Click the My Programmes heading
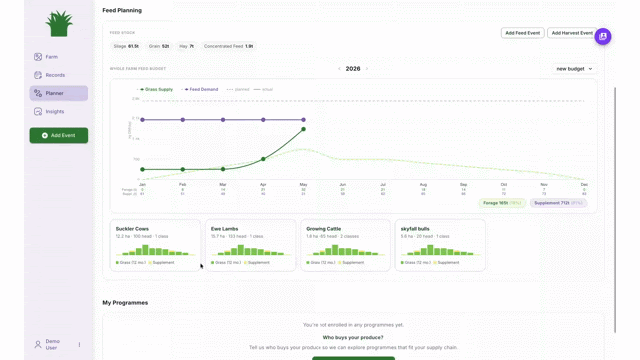Viewport: 640px width, 360px height. point(125,303)
